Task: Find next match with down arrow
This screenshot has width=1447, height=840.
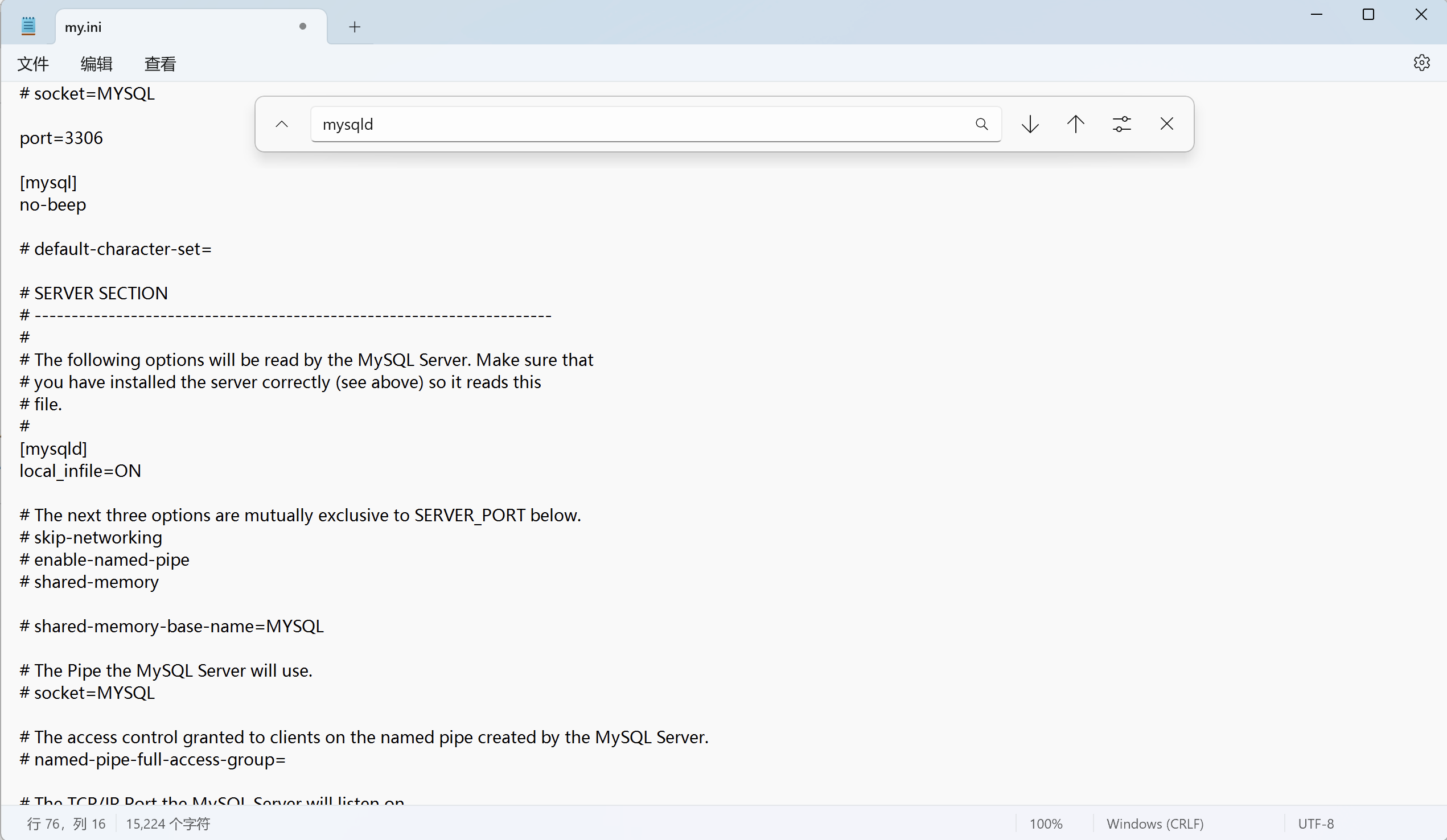Action: [1030, 124]
